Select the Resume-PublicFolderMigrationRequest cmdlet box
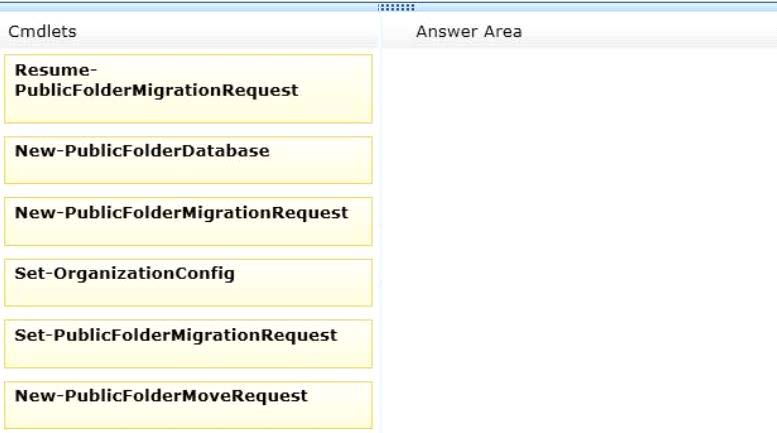Image resolution: width=777 pixels, height=433 pixels. point(188,89)
